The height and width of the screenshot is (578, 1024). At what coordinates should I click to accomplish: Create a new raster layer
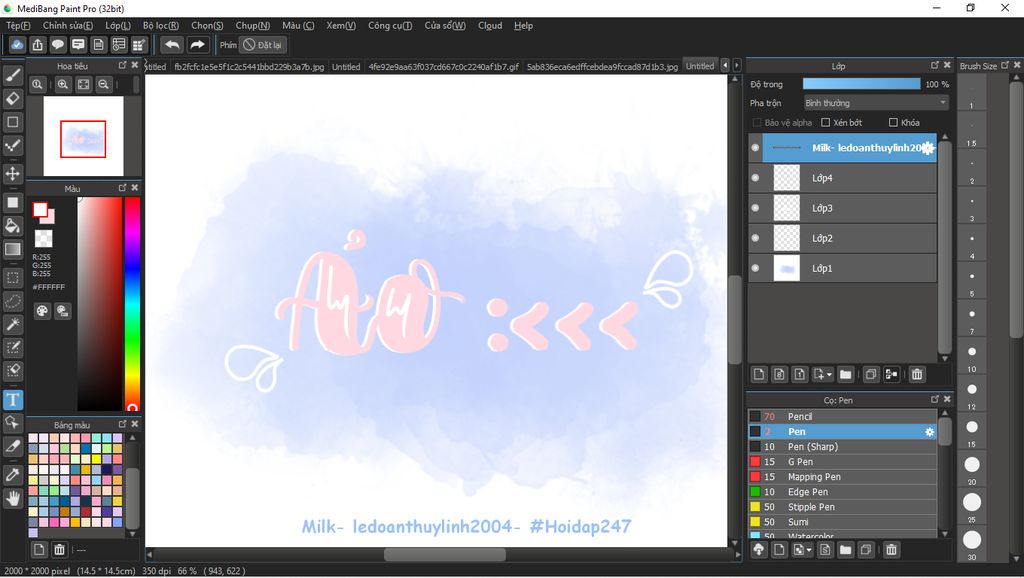coord(759,374)
